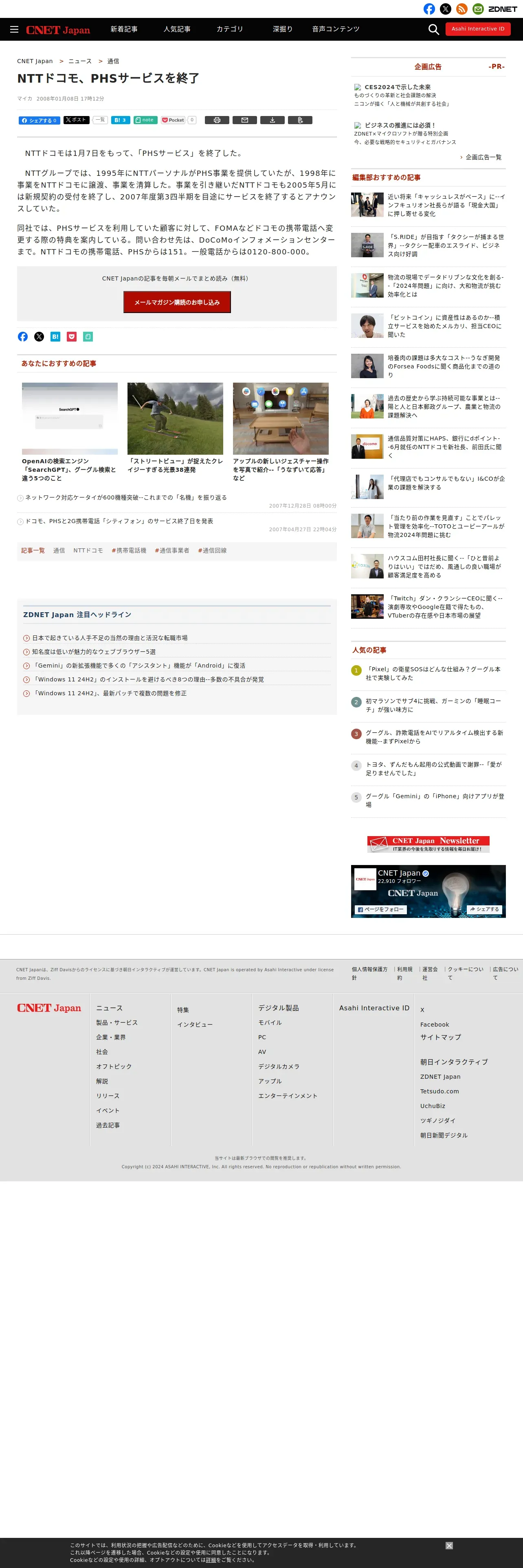Click #通信事業者 tag

pos(172,551)
